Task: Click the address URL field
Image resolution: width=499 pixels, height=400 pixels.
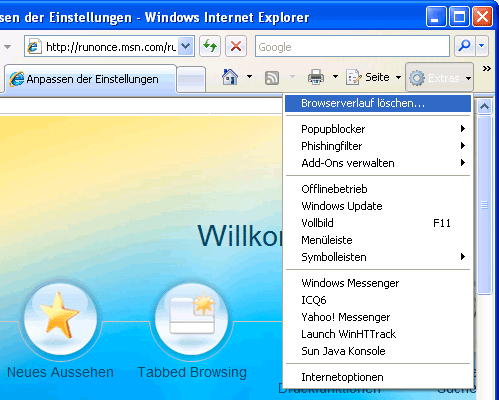Action: (110, 47)
